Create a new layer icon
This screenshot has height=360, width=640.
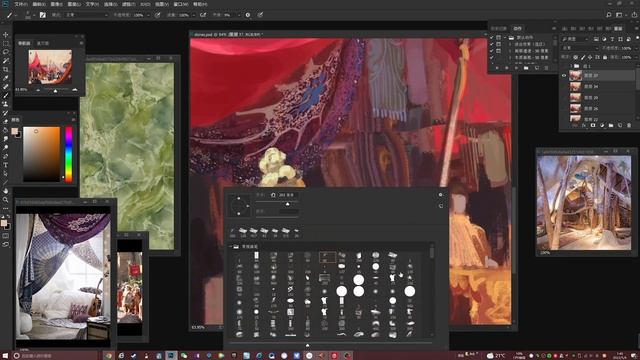620,126
